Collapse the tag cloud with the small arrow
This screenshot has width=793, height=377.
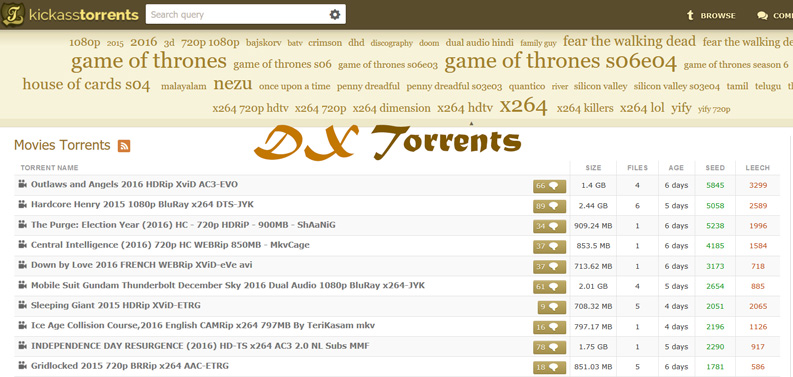(x=471, y=123)
